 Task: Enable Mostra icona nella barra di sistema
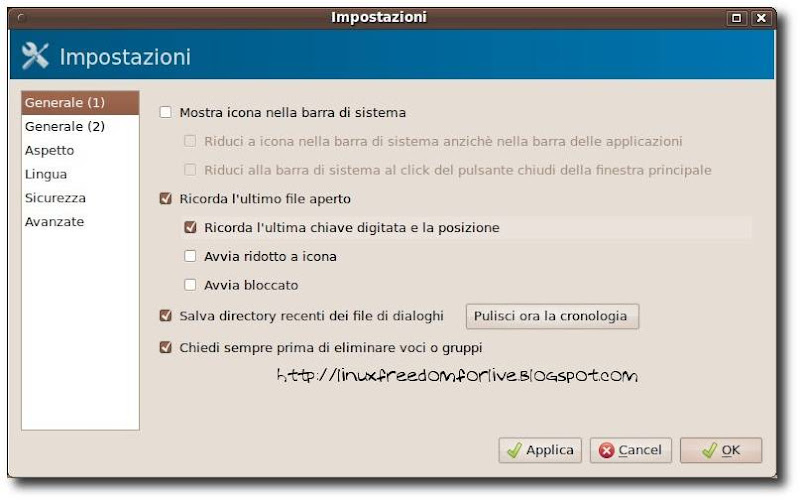coord(166,112)
